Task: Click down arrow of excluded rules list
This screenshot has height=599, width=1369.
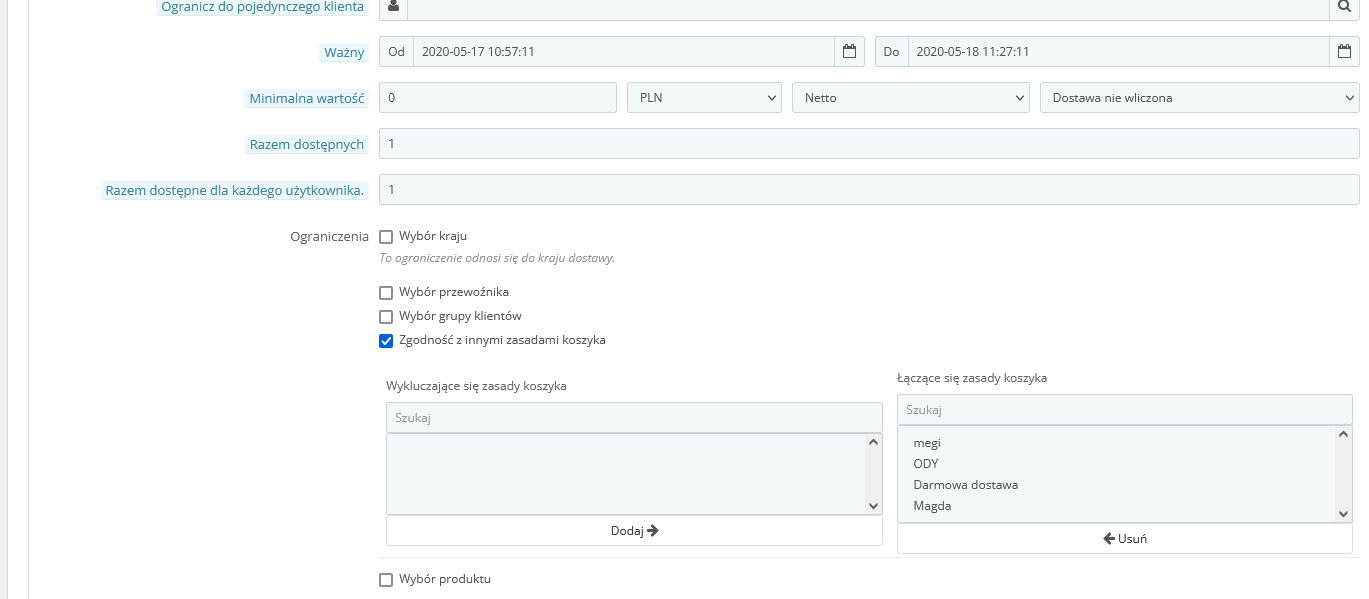Action: (x=873, y=506)
